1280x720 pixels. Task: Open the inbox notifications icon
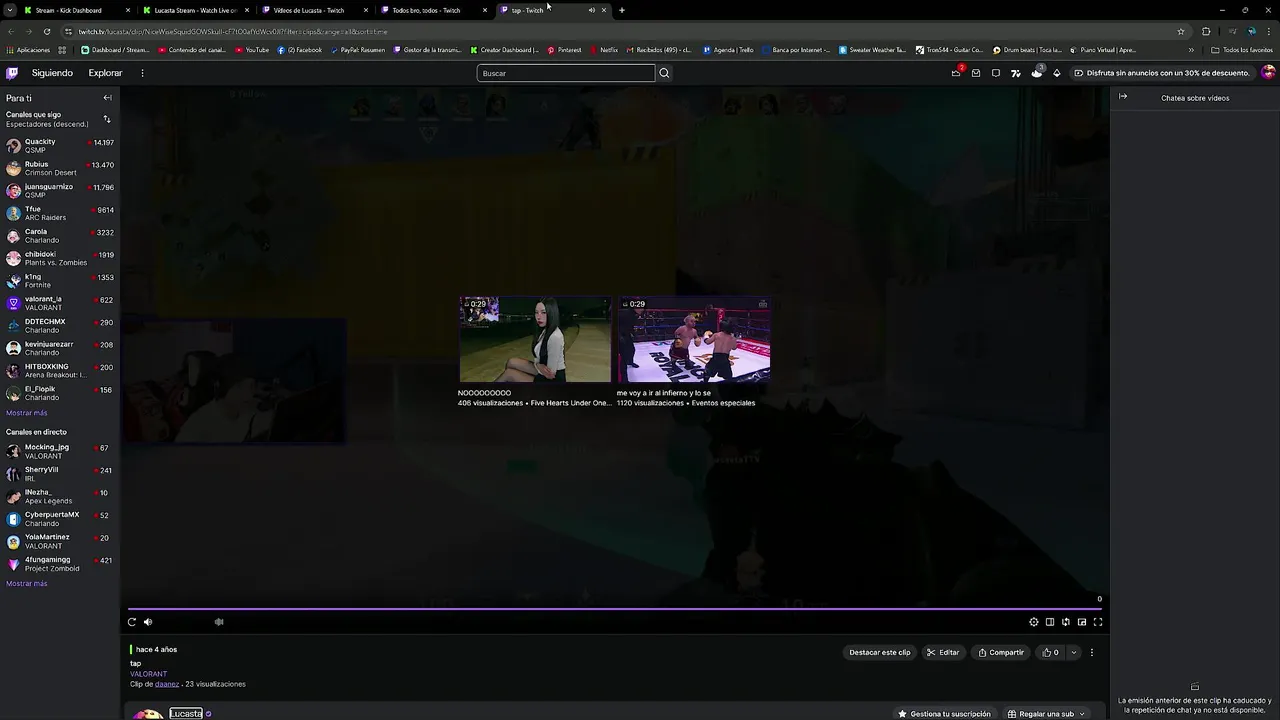976,73
